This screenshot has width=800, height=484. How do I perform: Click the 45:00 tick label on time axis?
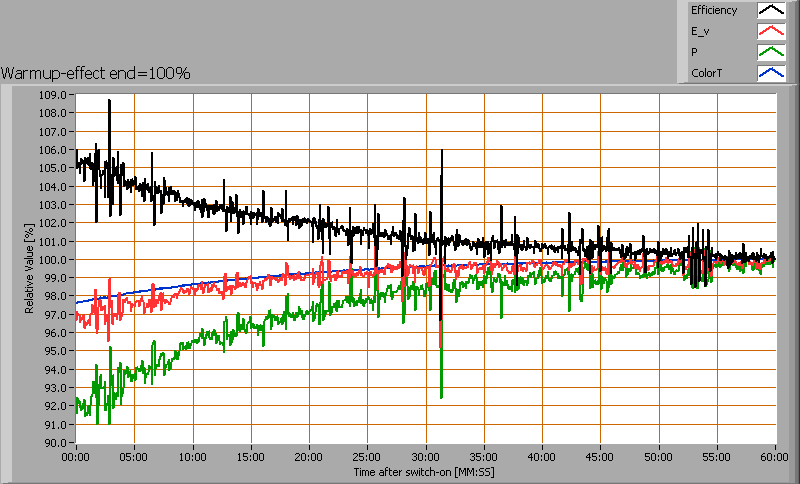click(600, 456)
